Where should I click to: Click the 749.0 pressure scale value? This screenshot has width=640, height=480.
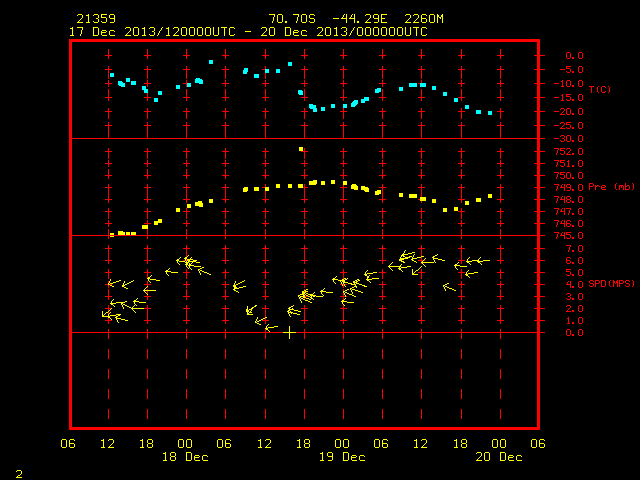coord(569,187)
